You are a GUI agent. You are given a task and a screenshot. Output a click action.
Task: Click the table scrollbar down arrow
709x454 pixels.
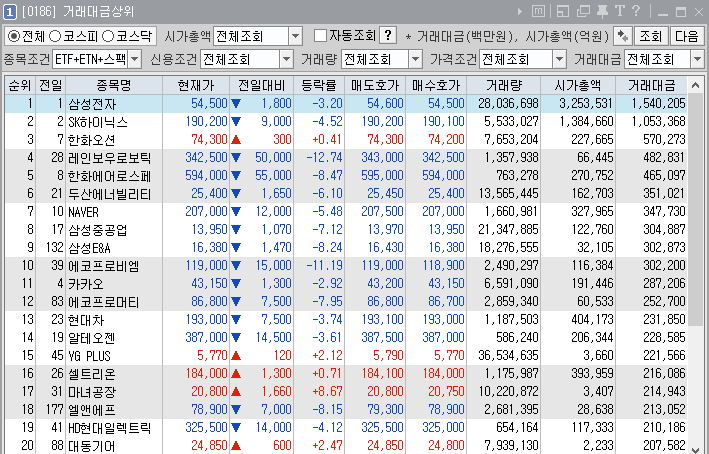695,449
